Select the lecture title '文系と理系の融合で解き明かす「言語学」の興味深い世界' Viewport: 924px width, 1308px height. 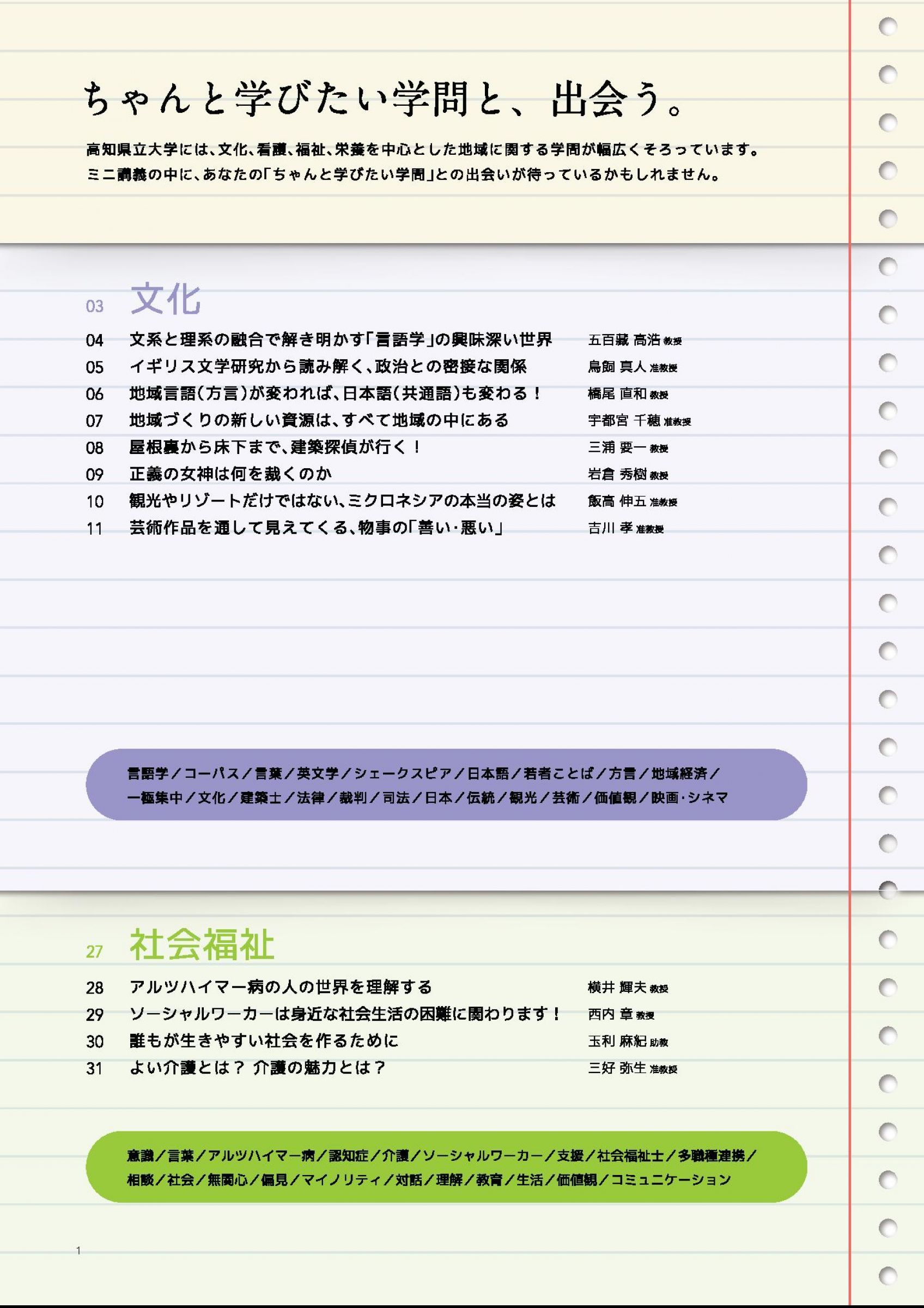341,340
